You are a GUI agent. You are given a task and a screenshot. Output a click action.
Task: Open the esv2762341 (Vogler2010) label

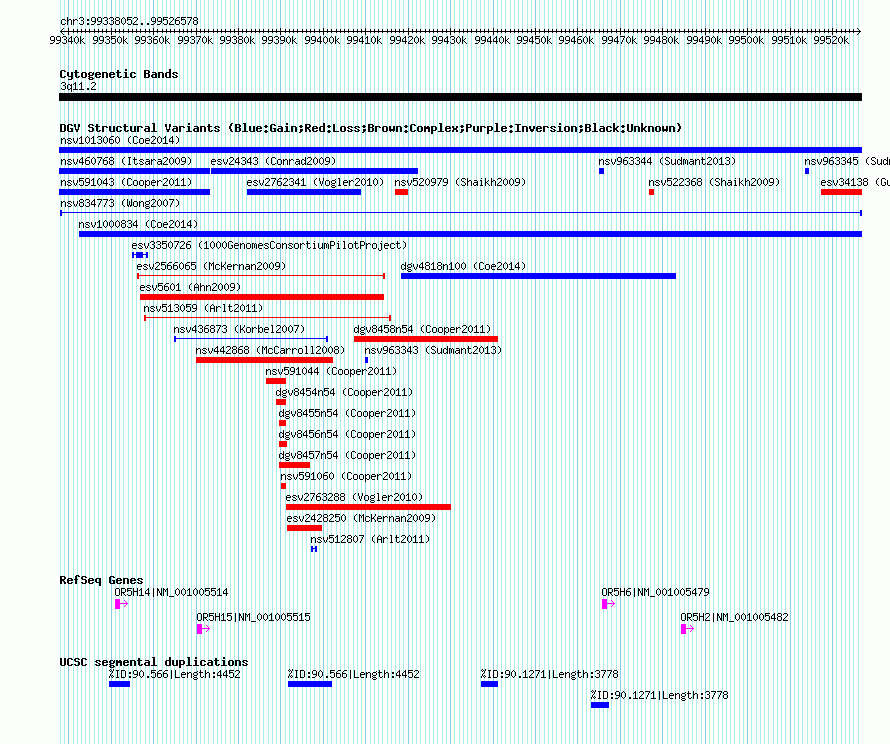pos(315,182)
